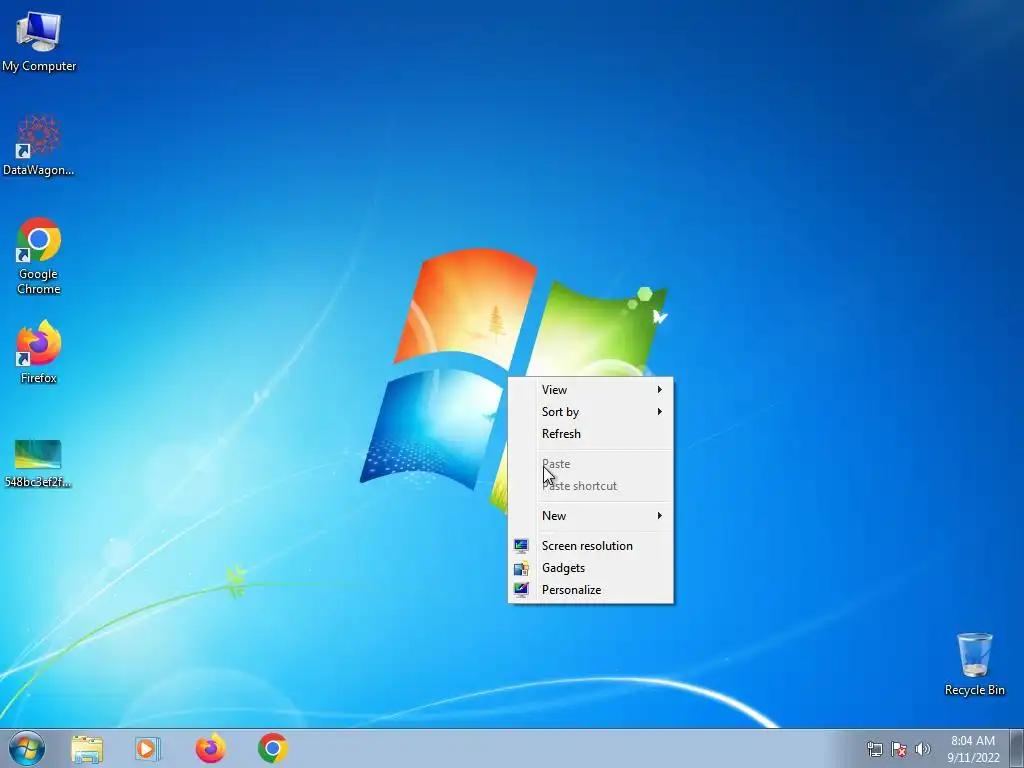Click the Sort by submenu arrow
Viewport: 1024px width, 768px height.
tap(660, 412)
